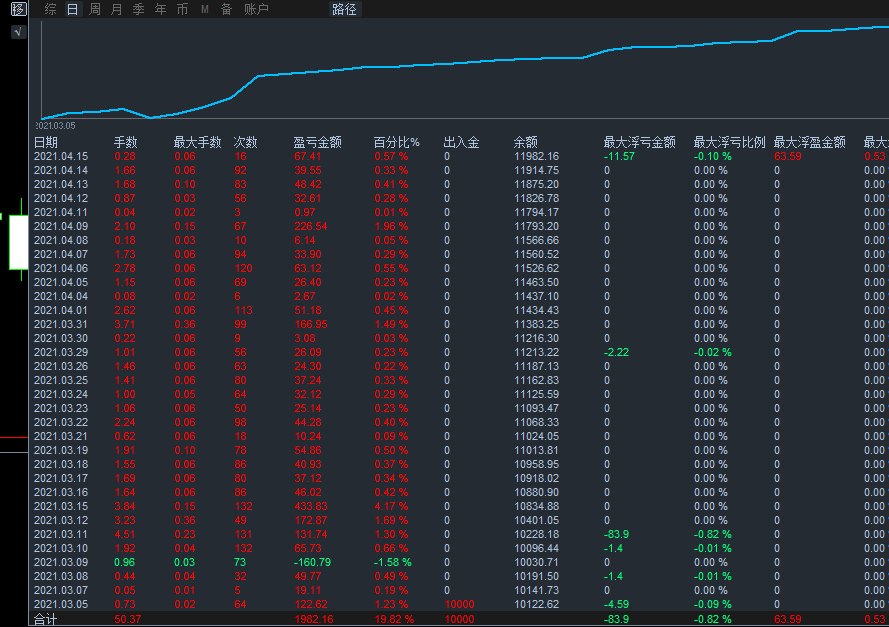Screen dimensions: 889x627
Task: Click the 最大浮盈金额 column header
Action: (x=810, y=142)
